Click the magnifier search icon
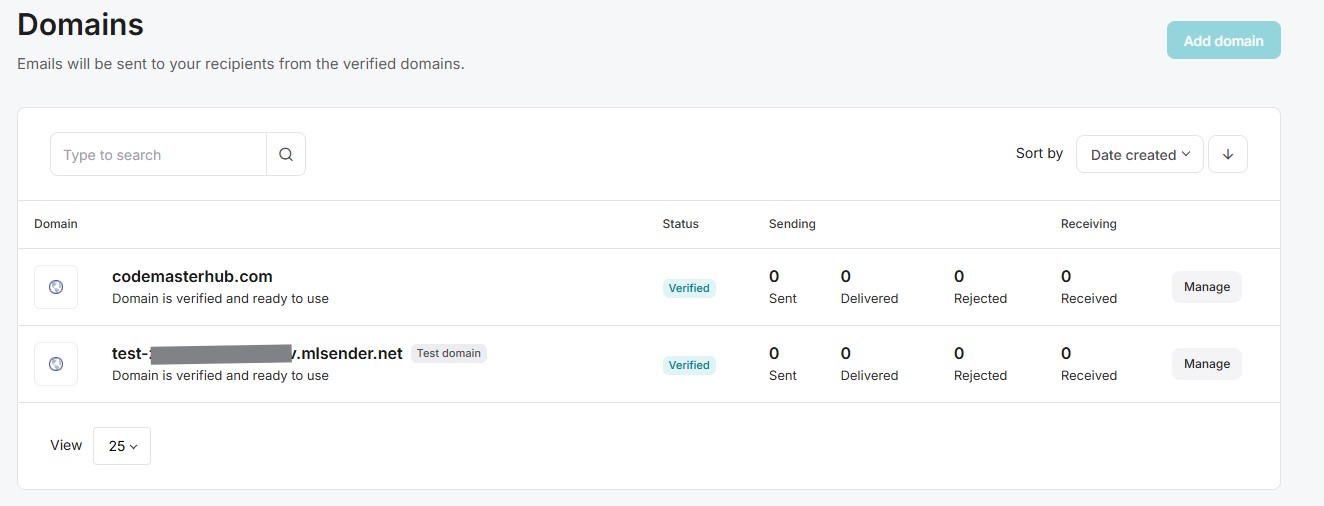 coord(286,155)
